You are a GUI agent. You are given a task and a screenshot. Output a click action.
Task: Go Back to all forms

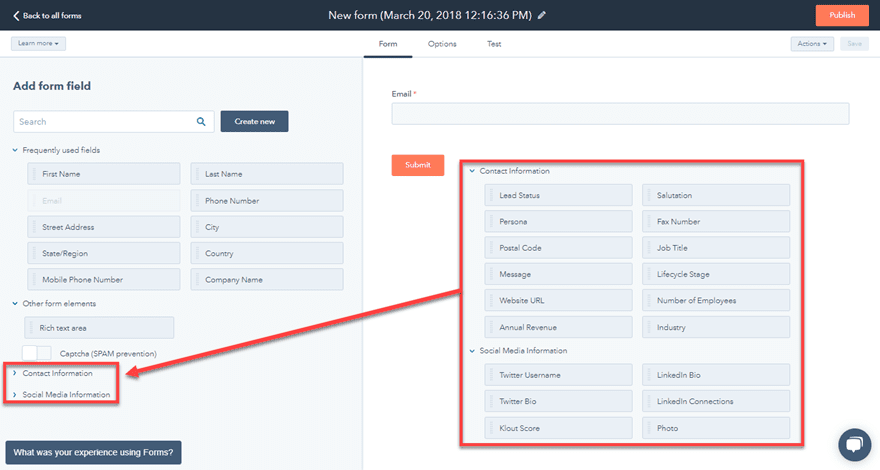tap(52, 16)
